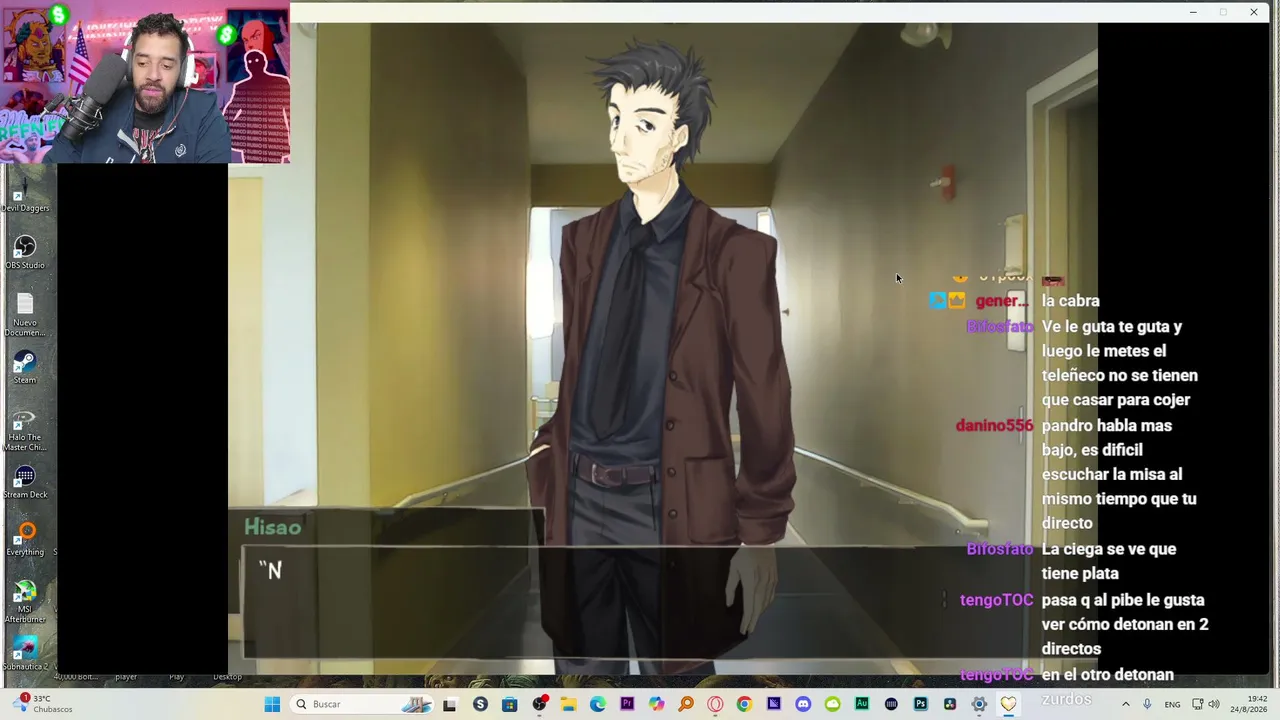
Task: Click chat username danino556
Action: 994,426
